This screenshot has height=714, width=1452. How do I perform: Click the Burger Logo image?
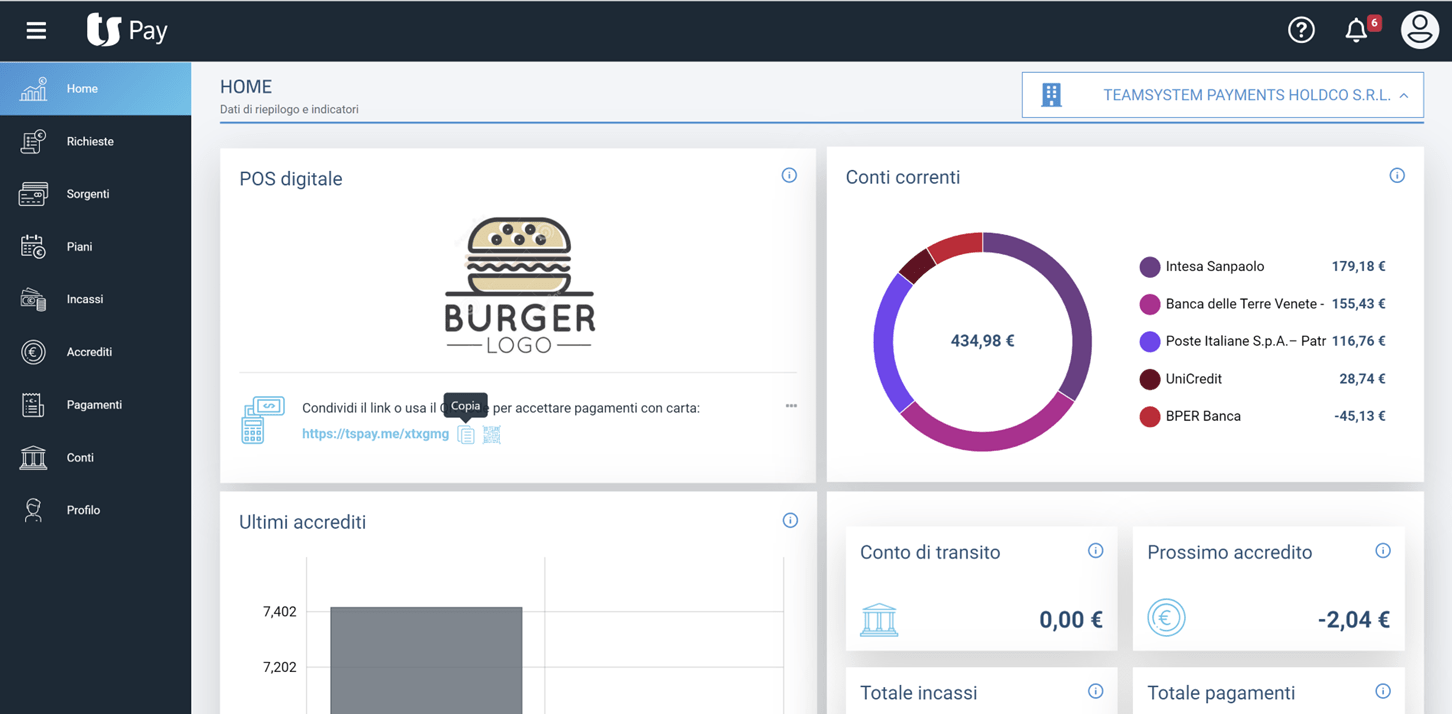point(519,285)
